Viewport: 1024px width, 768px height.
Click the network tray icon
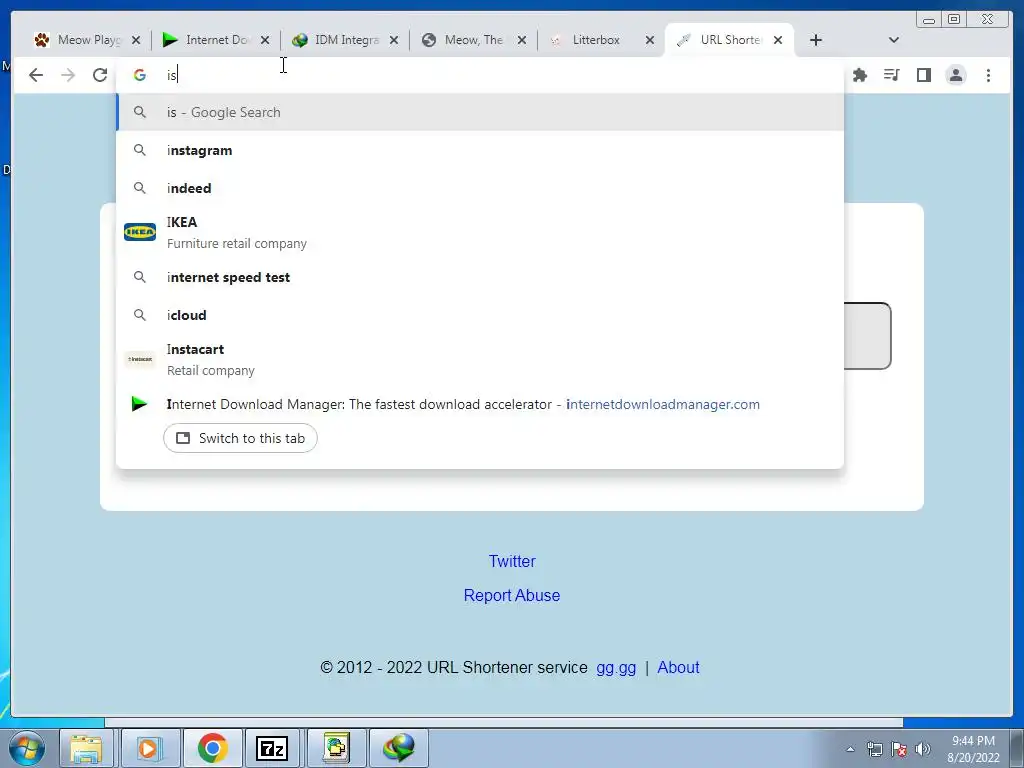pyautogui.click(x=874, y=749)
